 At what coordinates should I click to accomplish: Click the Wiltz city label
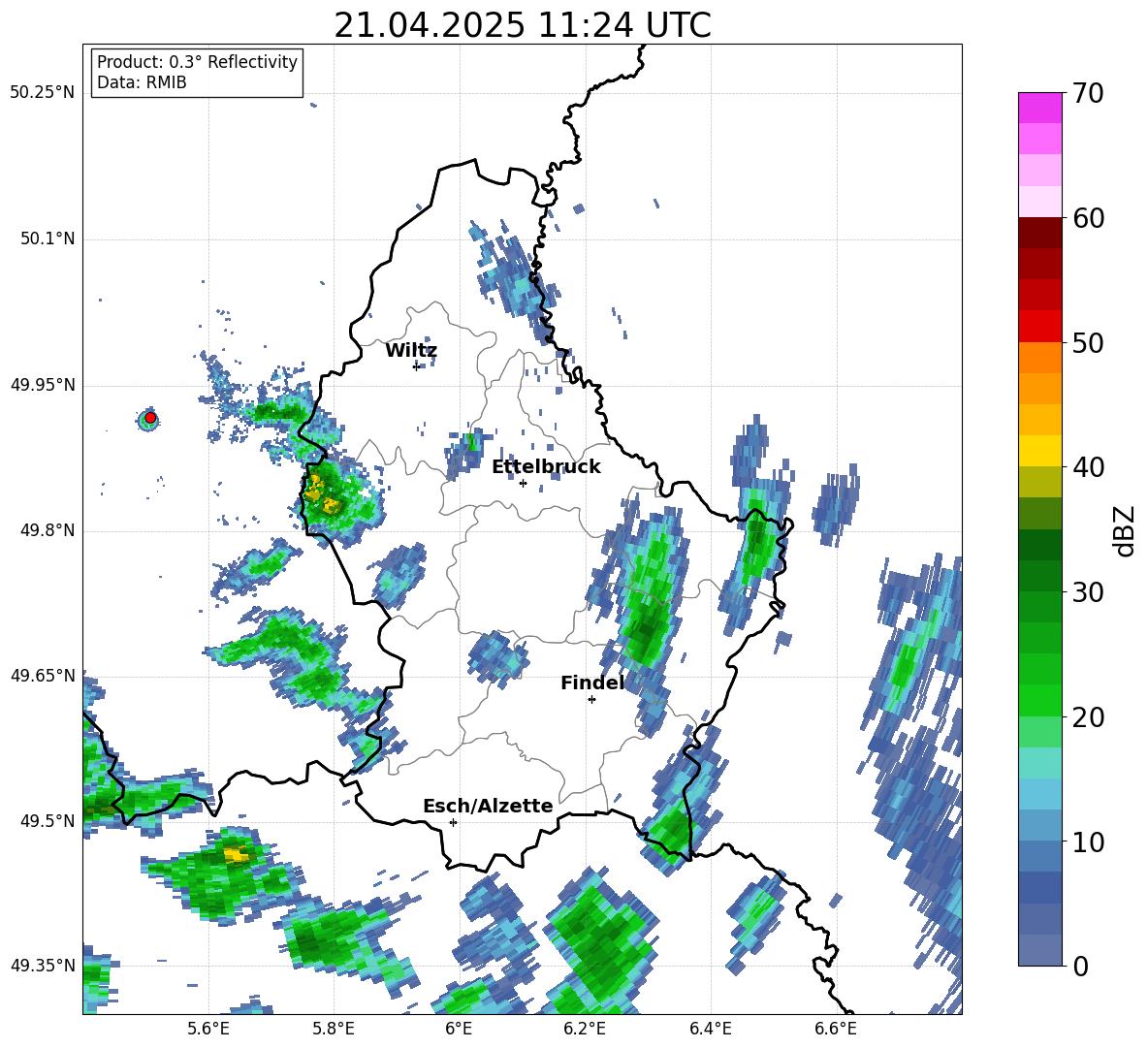coord(411,351)
